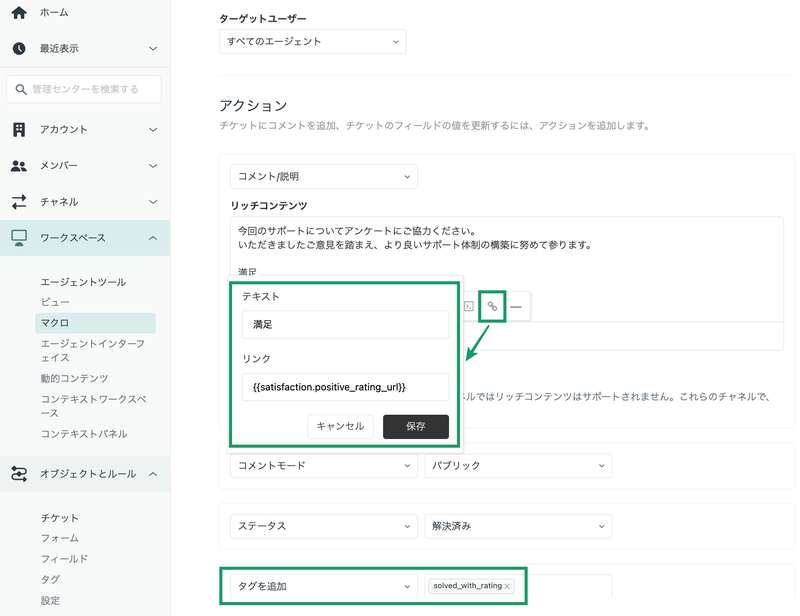Open the 解決済み status value dropdown

click(518, 526)
